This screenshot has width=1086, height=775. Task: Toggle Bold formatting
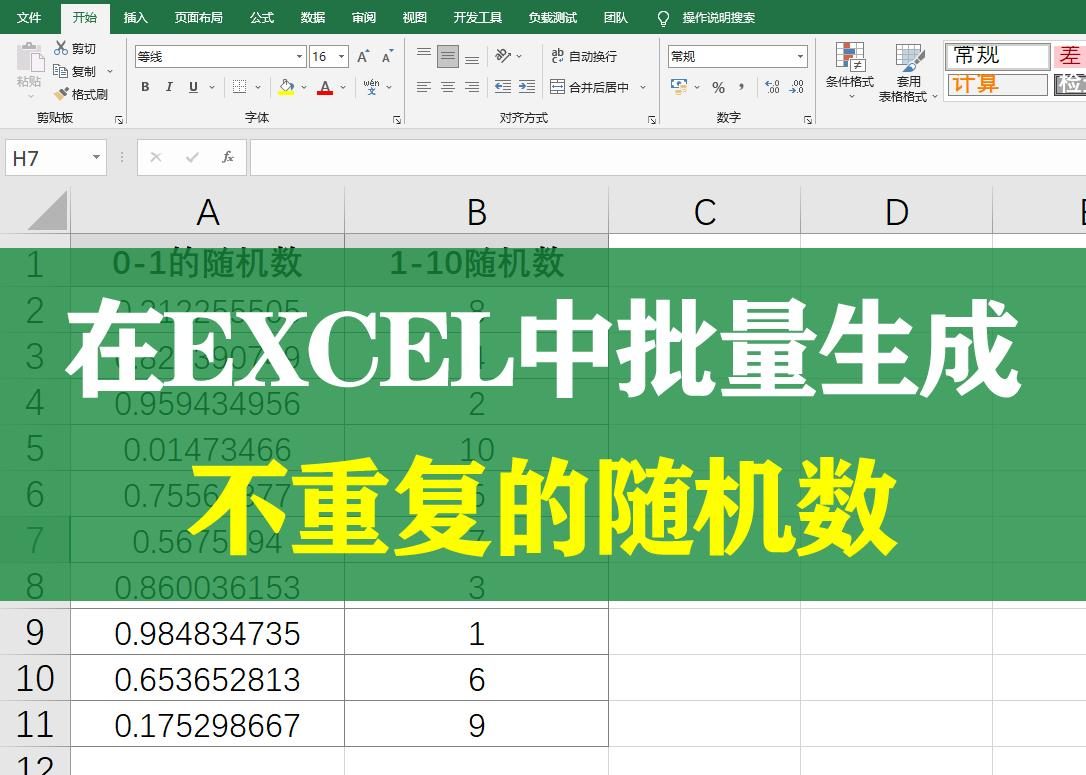(x=145, y=87)
